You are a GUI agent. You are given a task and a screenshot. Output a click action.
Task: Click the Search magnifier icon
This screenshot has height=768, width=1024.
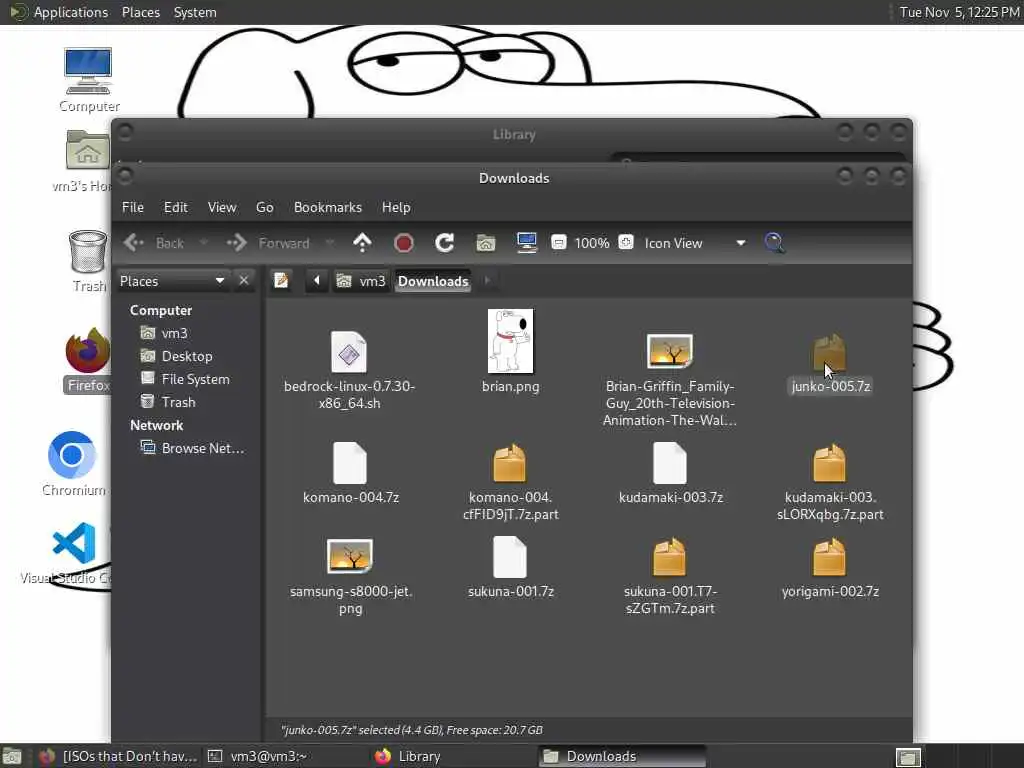pyautogui.click(x=775, y=243)
